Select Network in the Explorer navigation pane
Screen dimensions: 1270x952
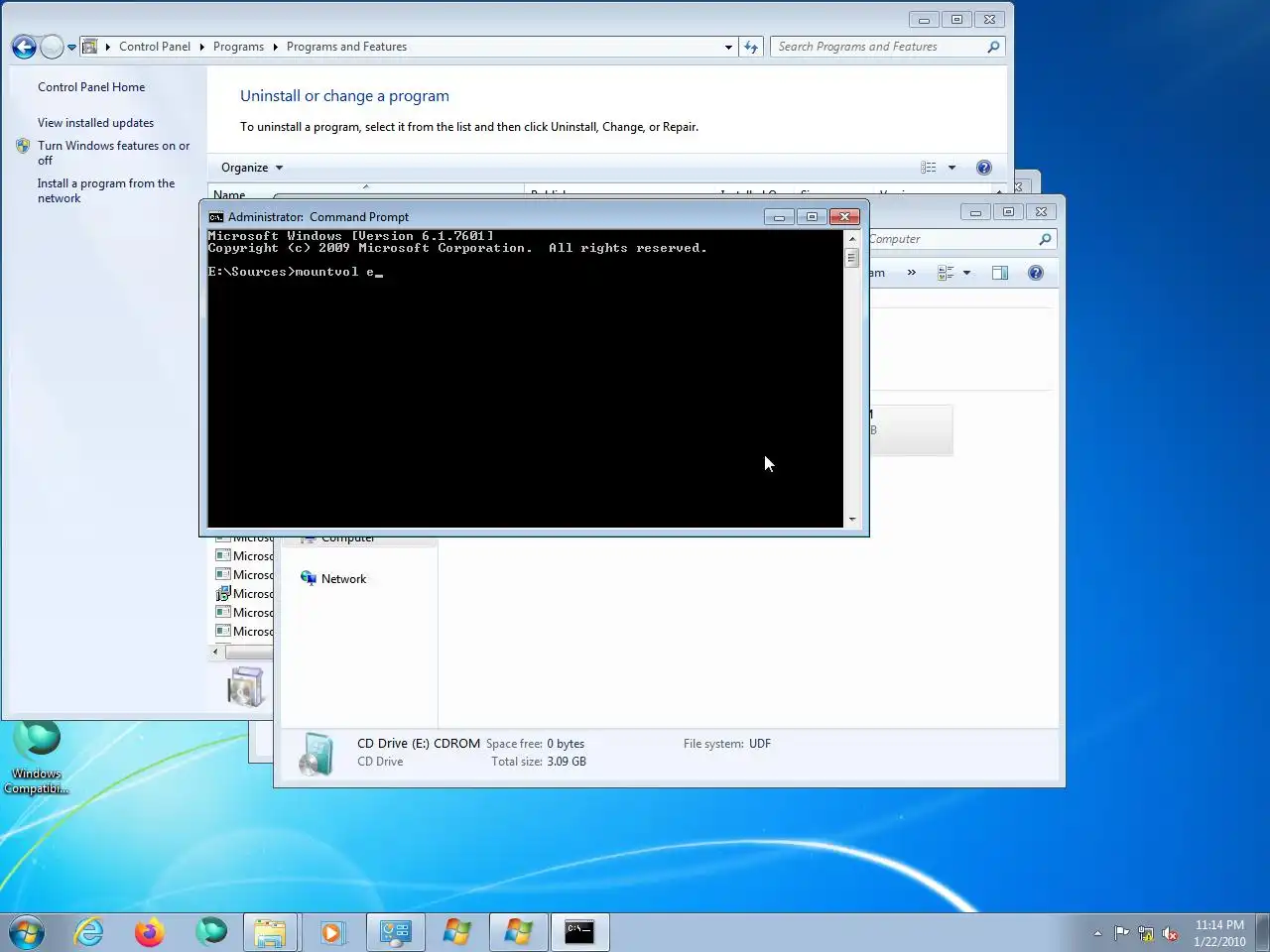(x=343, y=579)
